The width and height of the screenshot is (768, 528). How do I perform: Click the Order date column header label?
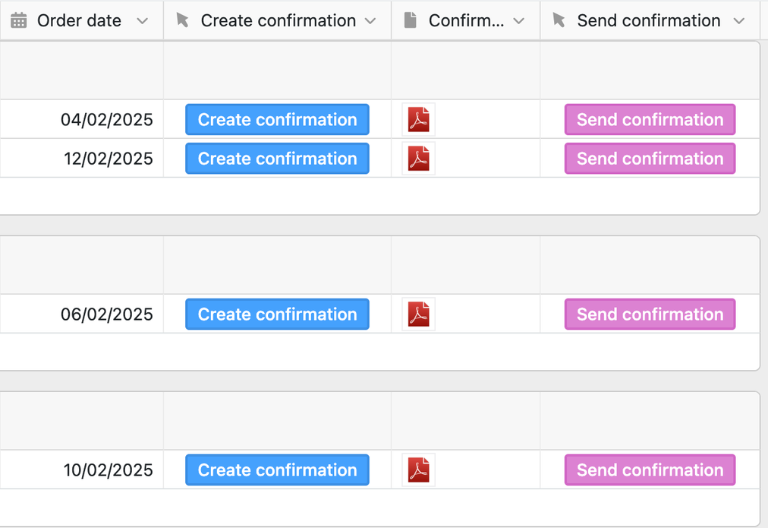point(79,21)
